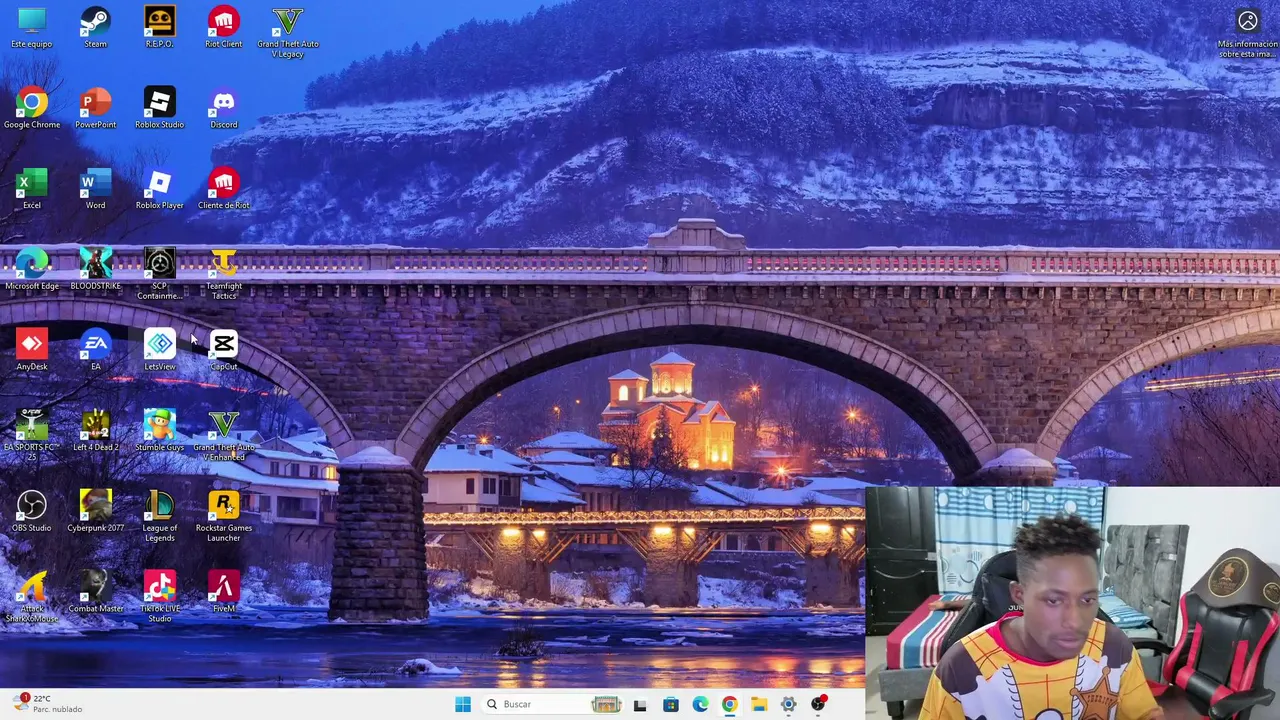This screenshot has width=1280, height=720.
Task: Select the R.E.P.O. game shortcut
Action: click(x=159, y=27)
